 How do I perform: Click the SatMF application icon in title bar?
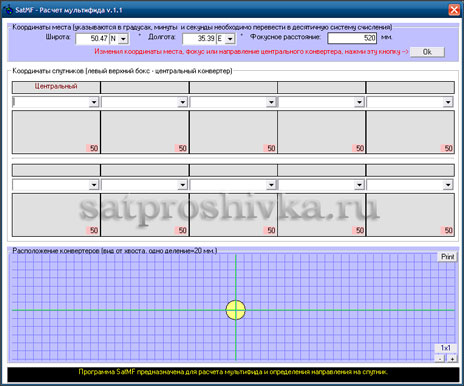pos(8,10)
